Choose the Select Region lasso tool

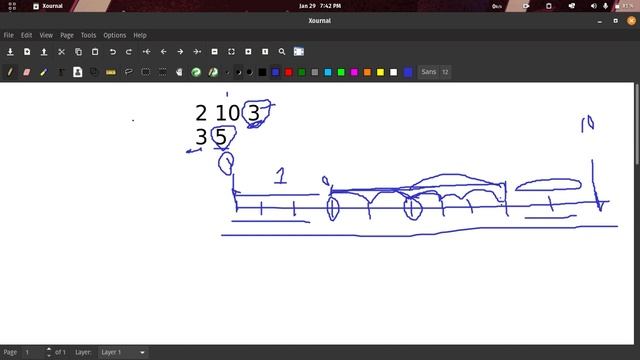point(129,72)
